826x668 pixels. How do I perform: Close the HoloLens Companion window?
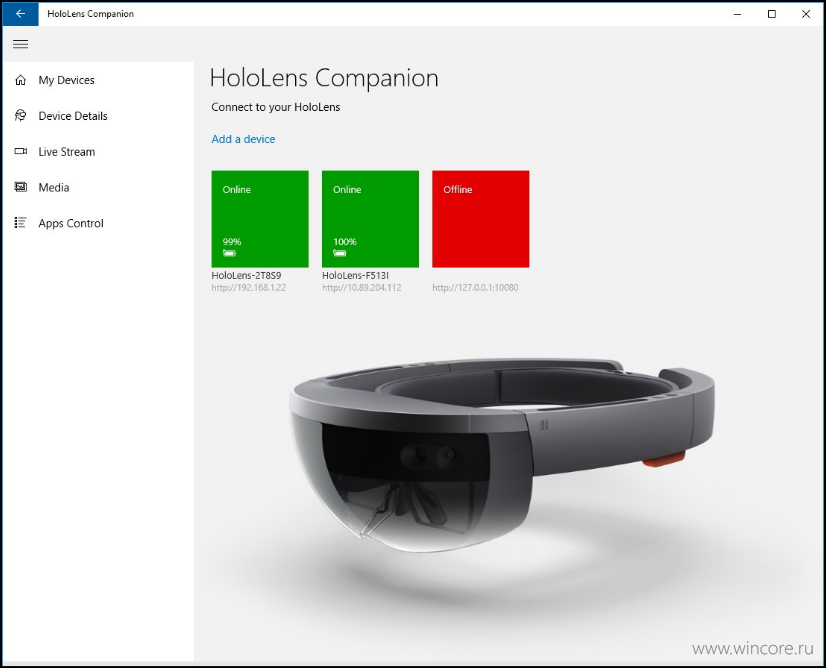pos(806,14)
